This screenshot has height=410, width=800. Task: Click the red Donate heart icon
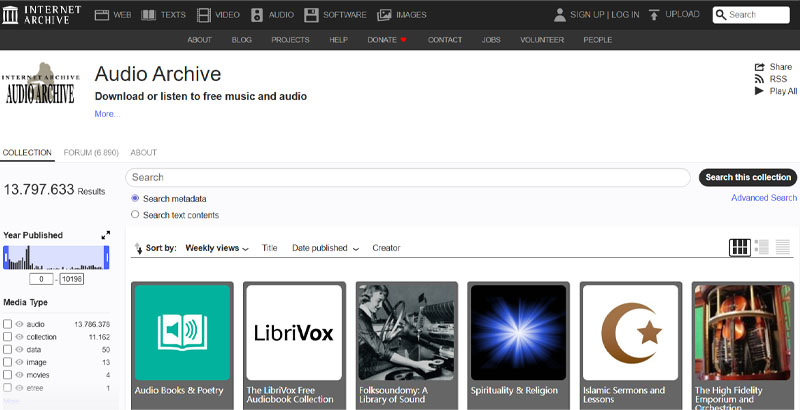(x=404, y=40)
